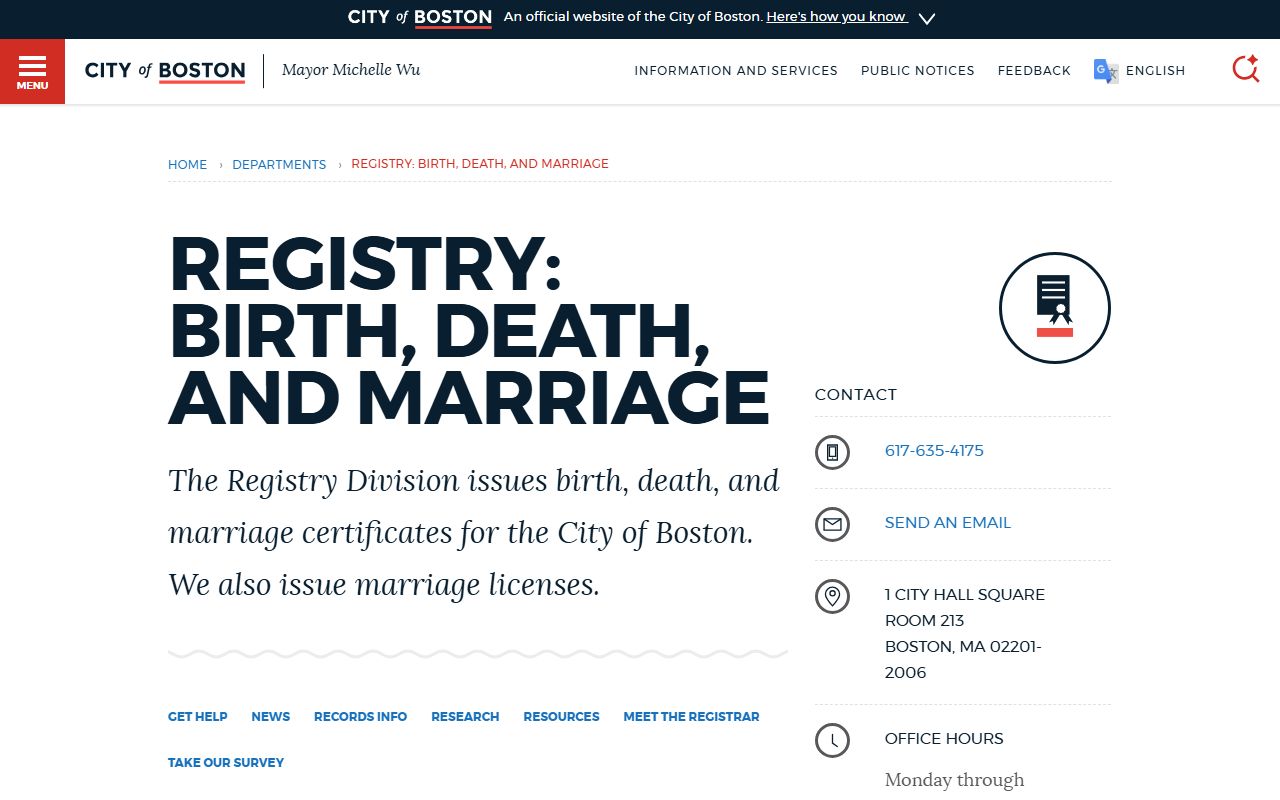This screenshot has width=1280, height=800.
Task: Jump to the News section
Action: [x=271, y=717]
